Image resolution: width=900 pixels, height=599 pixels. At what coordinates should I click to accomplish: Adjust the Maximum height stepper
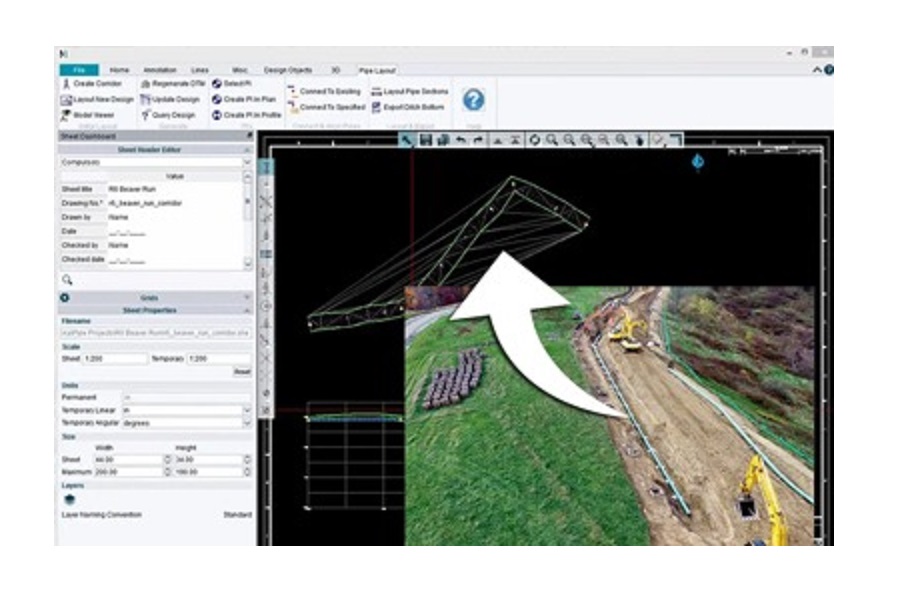(x=247, y=472)
